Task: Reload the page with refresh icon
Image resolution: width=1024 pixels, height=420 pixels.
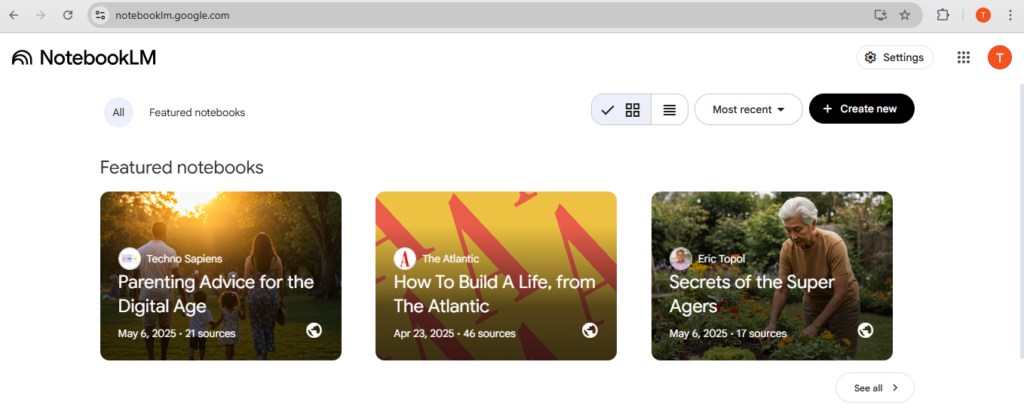Action: (68, 15)
